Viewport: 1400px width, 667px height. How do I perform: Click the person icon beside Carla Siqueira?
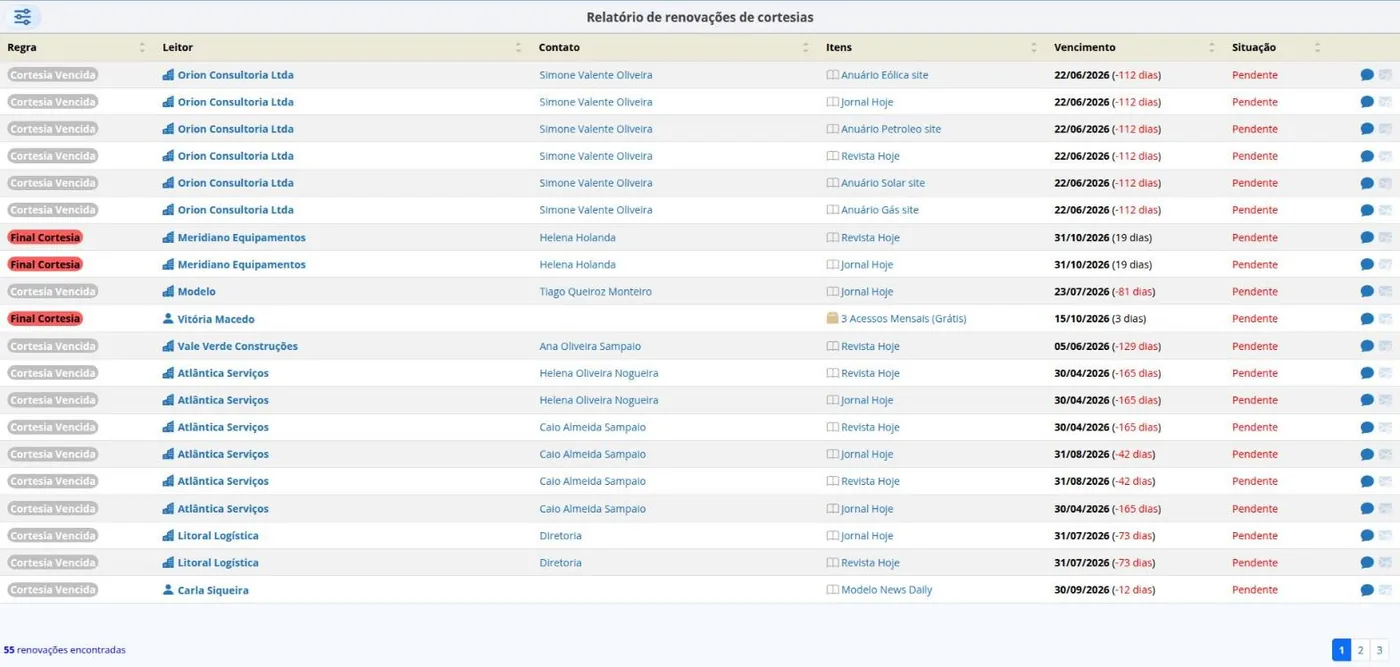click(x=168, y=590)
